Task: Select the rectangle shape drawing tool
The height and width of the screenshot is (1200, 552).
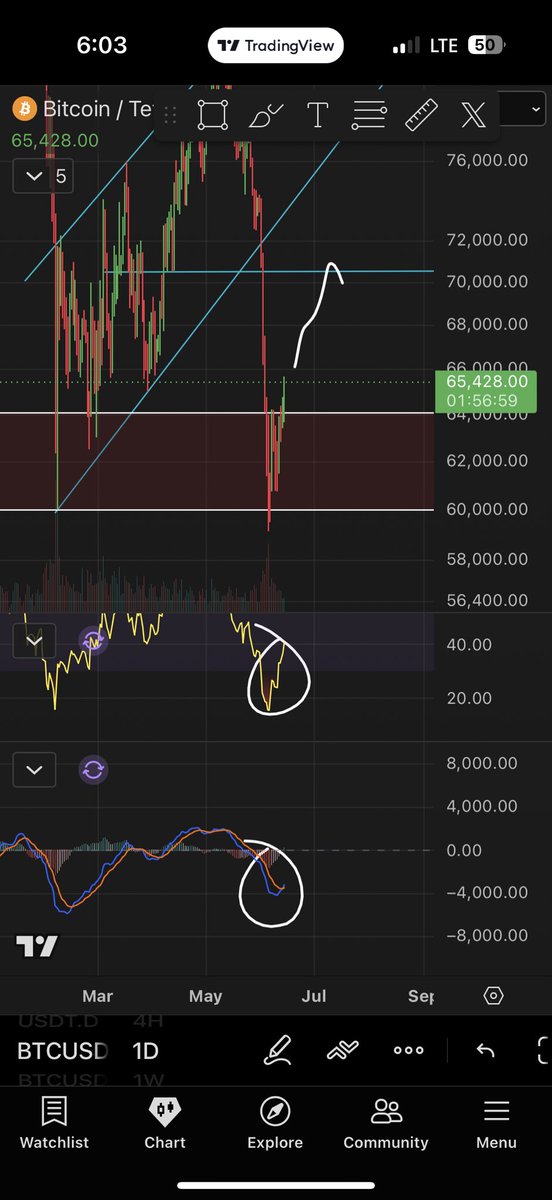Action: 213,115
